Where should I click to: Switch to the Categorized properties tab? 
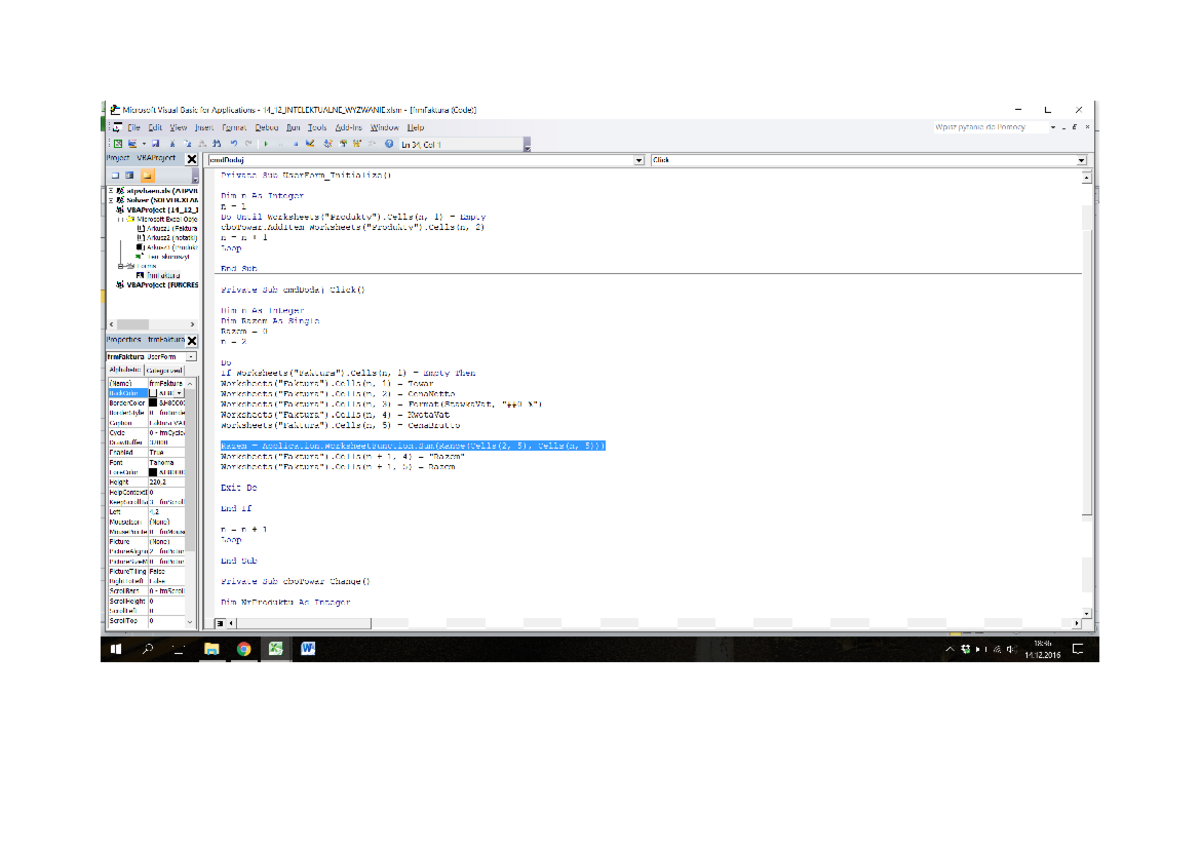[165, 370]
